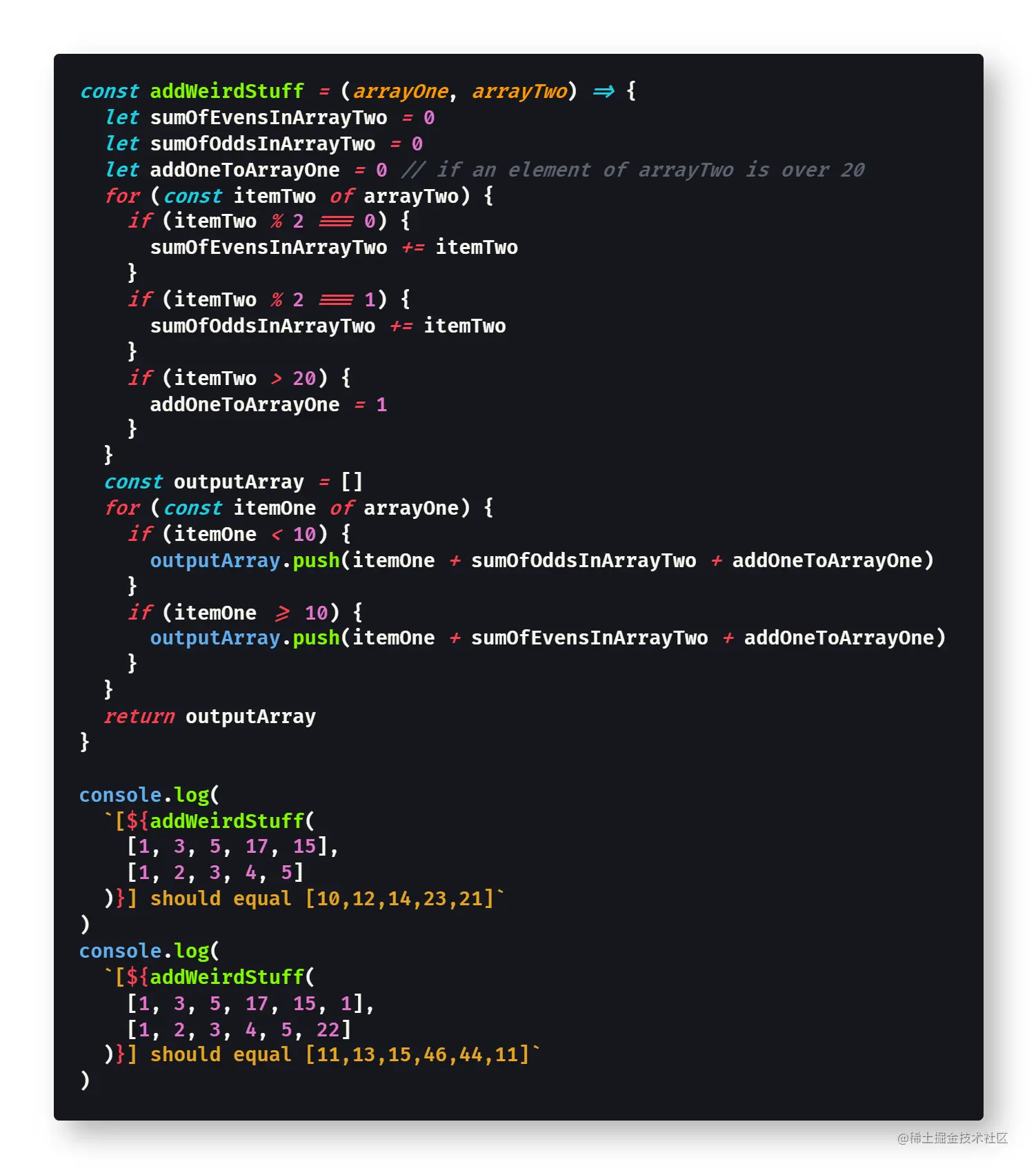Viewport: 1036px width, 1173px height.
Task: Click the condition 'itemTwo % 2 === 0'
Action: pyautogui.click(x=275, y=221)
